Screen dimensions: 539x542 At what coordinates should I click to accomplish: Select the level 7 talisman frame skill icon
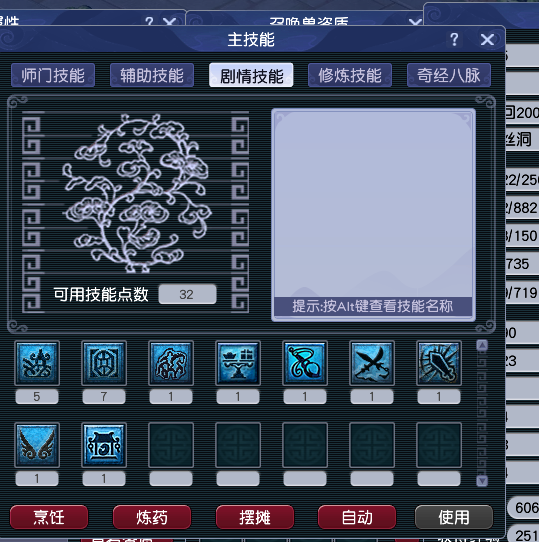(x=104, y=363)
